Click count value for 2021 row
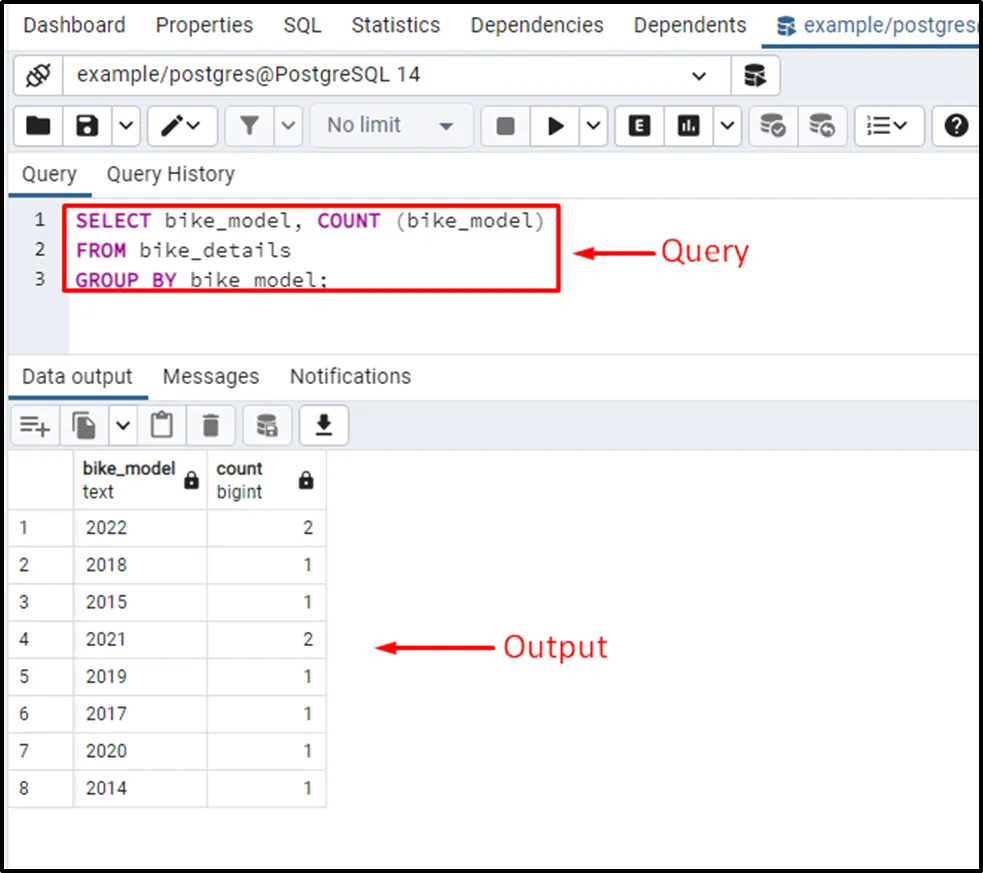The height and width of the screenshot is (873, 983). pos(266,639)
